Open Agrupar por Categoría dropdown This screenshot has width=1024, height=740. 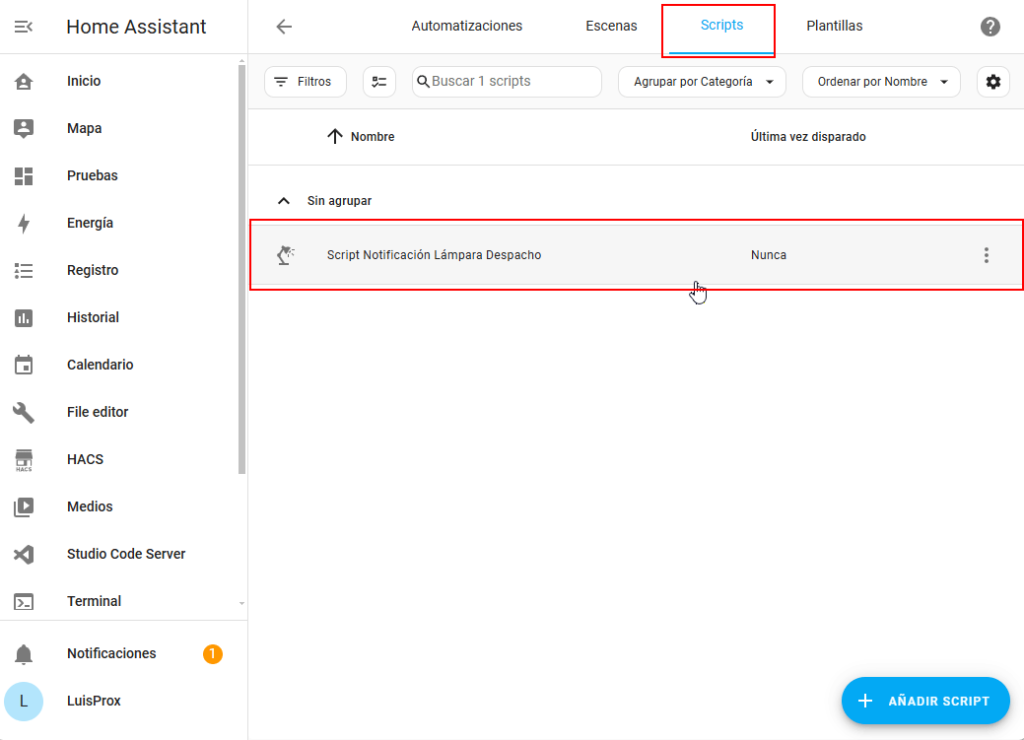tap(702, 82)
